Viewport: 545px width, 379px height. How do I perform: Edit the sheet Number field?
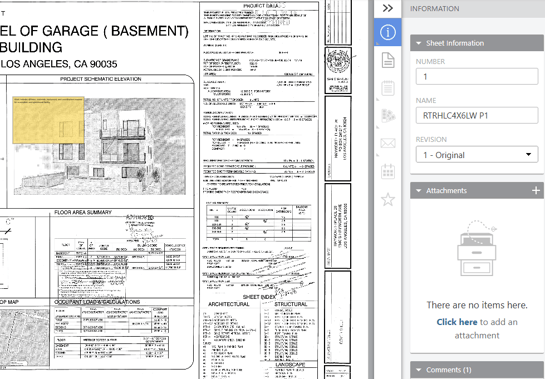(x=477, y=76)
